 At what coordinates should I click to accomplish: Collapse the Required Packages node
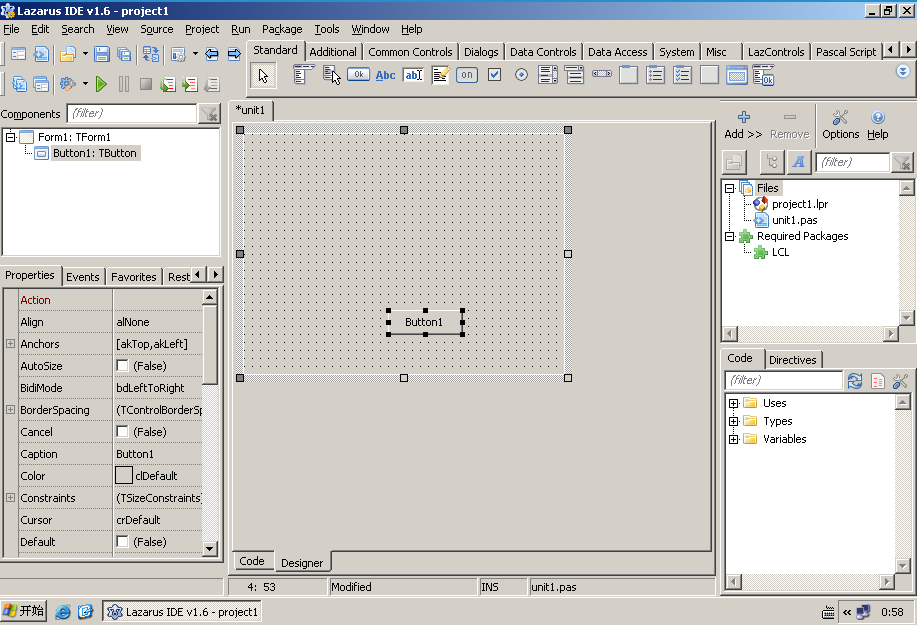click(730, 236)
